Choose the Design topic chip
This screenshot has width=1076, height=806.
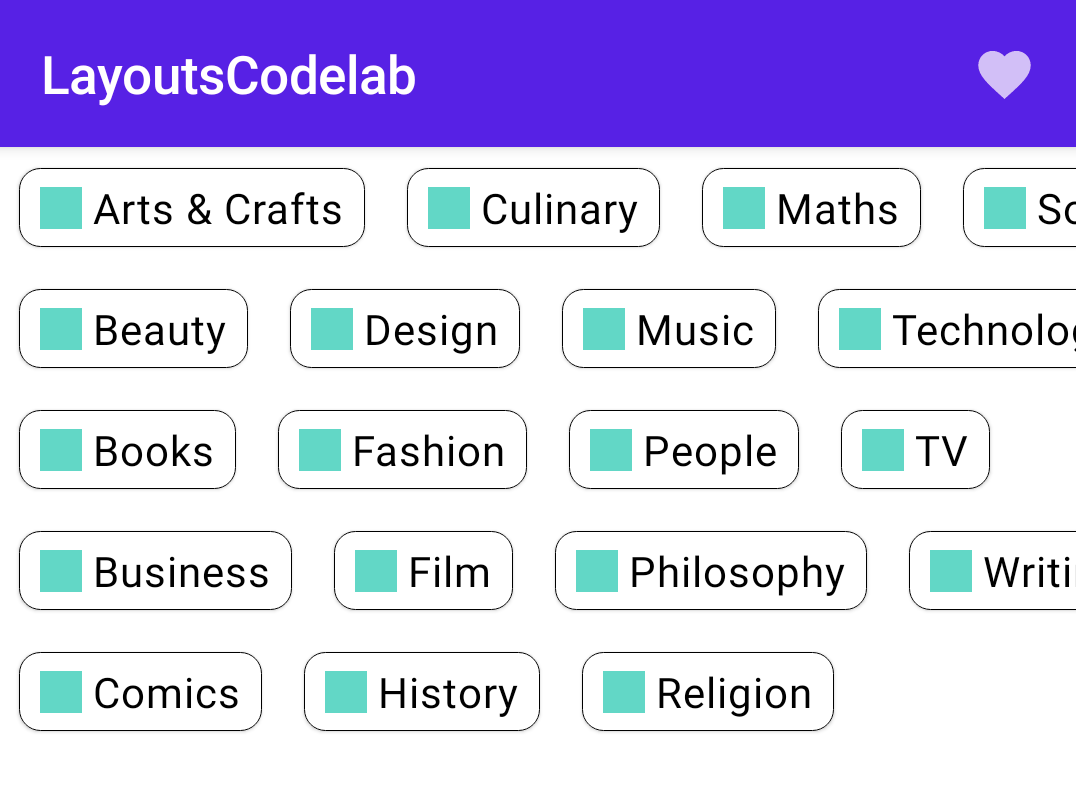[405, 329]
